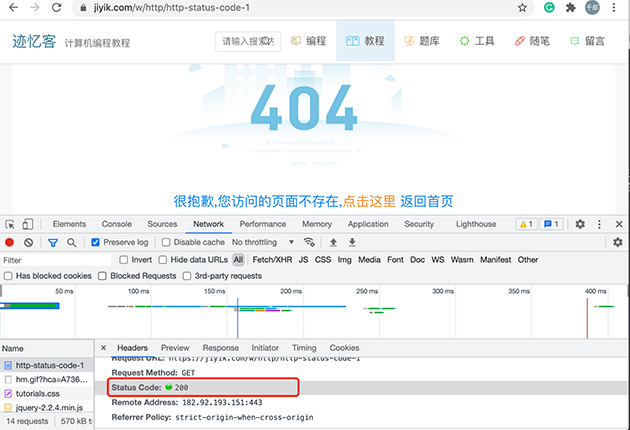Open DevTools settings gear icon
Image resolution: width=630 pixels, height=430 pixels.
click(x=580, y=224)
